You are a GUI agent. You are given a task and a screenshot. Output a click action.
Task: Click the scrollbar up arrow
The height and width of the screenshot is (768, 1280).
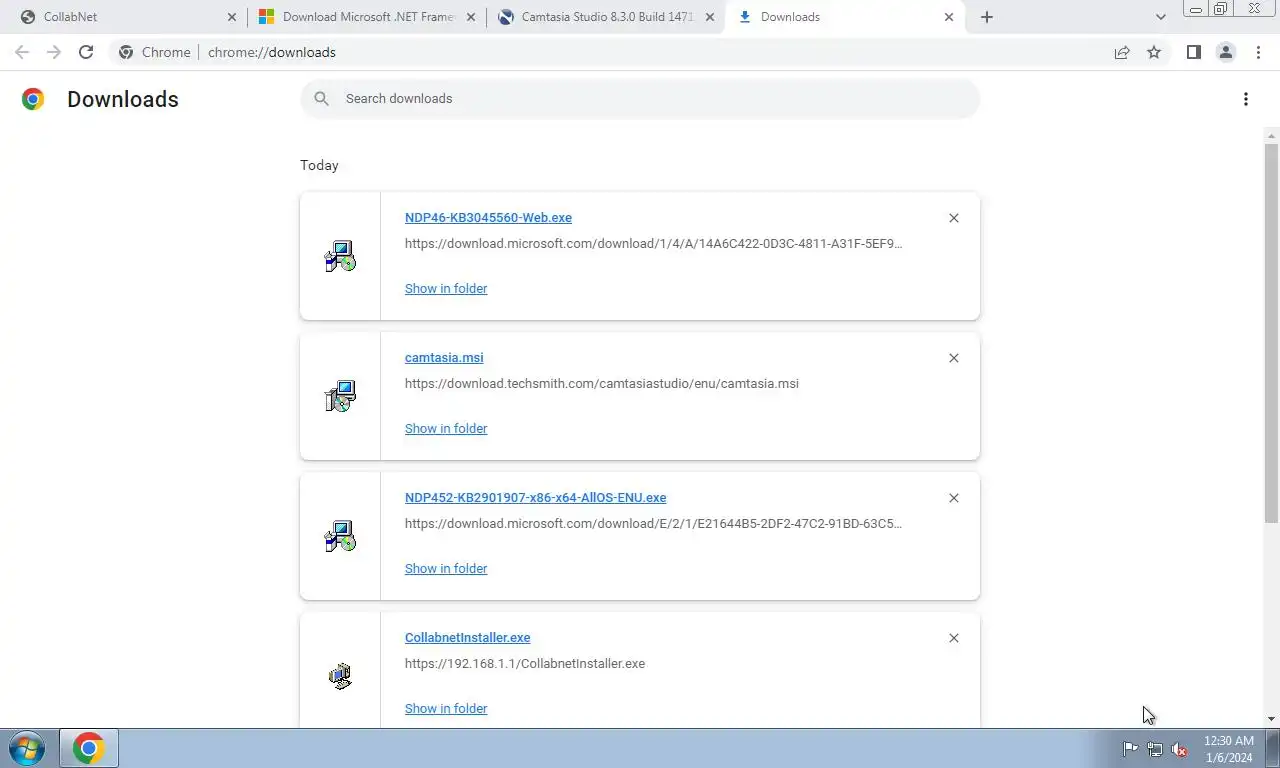coord(1271,136)
